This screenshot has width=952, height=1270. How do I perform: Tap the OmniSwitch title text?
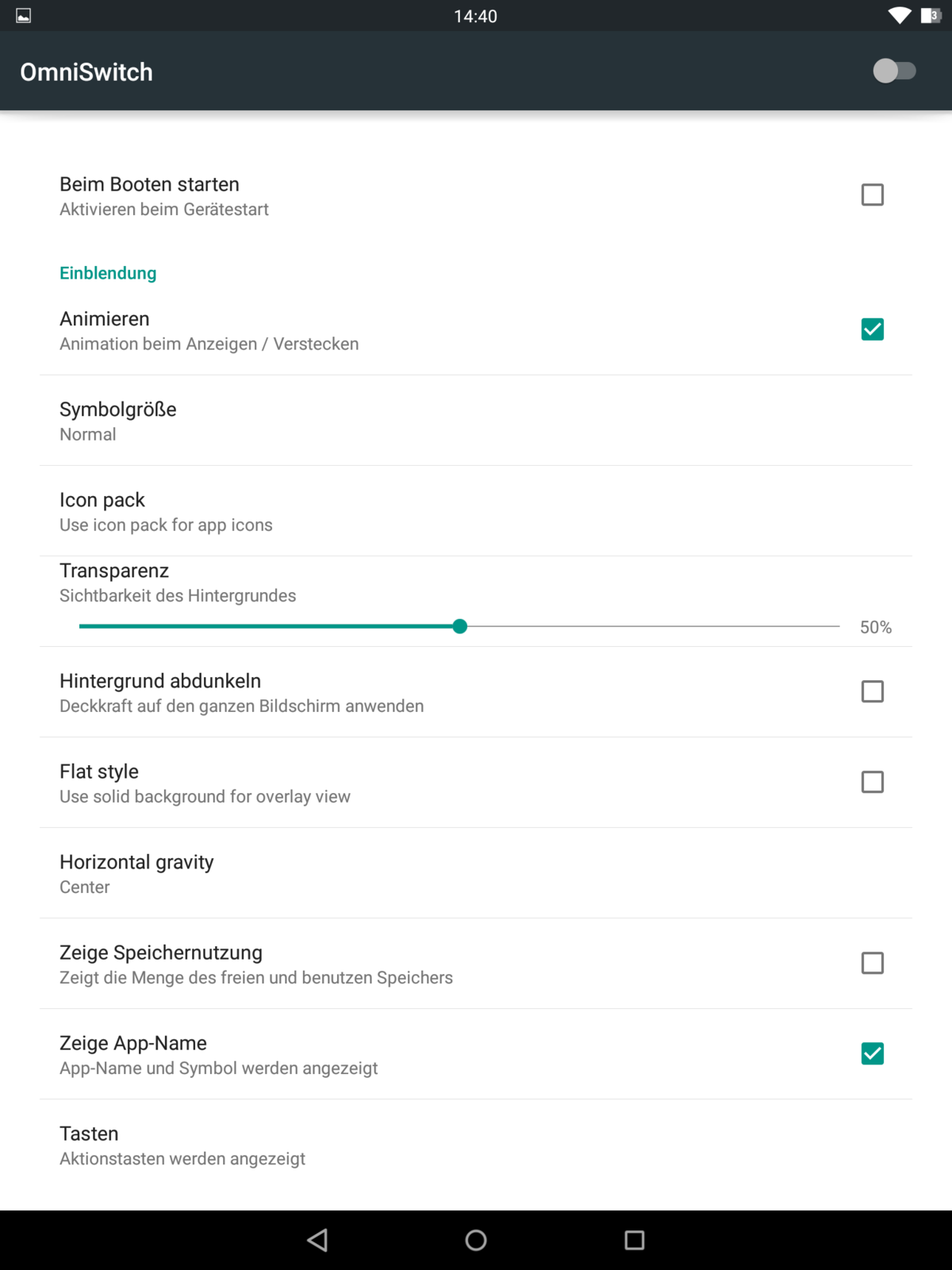(x=86, y=72)
